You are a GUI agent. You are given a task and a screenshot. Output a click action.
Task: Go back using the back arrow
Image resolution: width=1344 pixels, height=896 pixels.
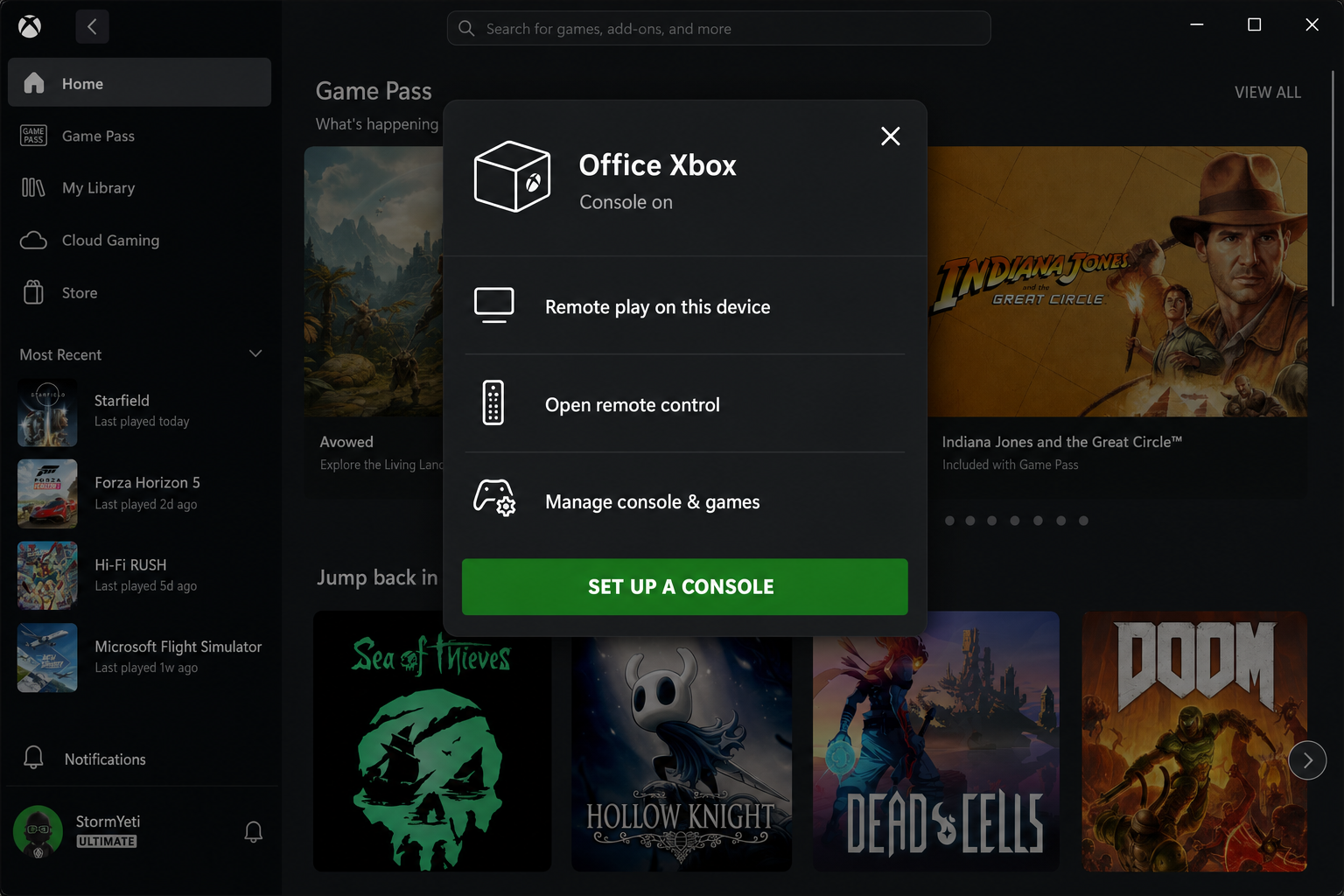click(92, 27)
